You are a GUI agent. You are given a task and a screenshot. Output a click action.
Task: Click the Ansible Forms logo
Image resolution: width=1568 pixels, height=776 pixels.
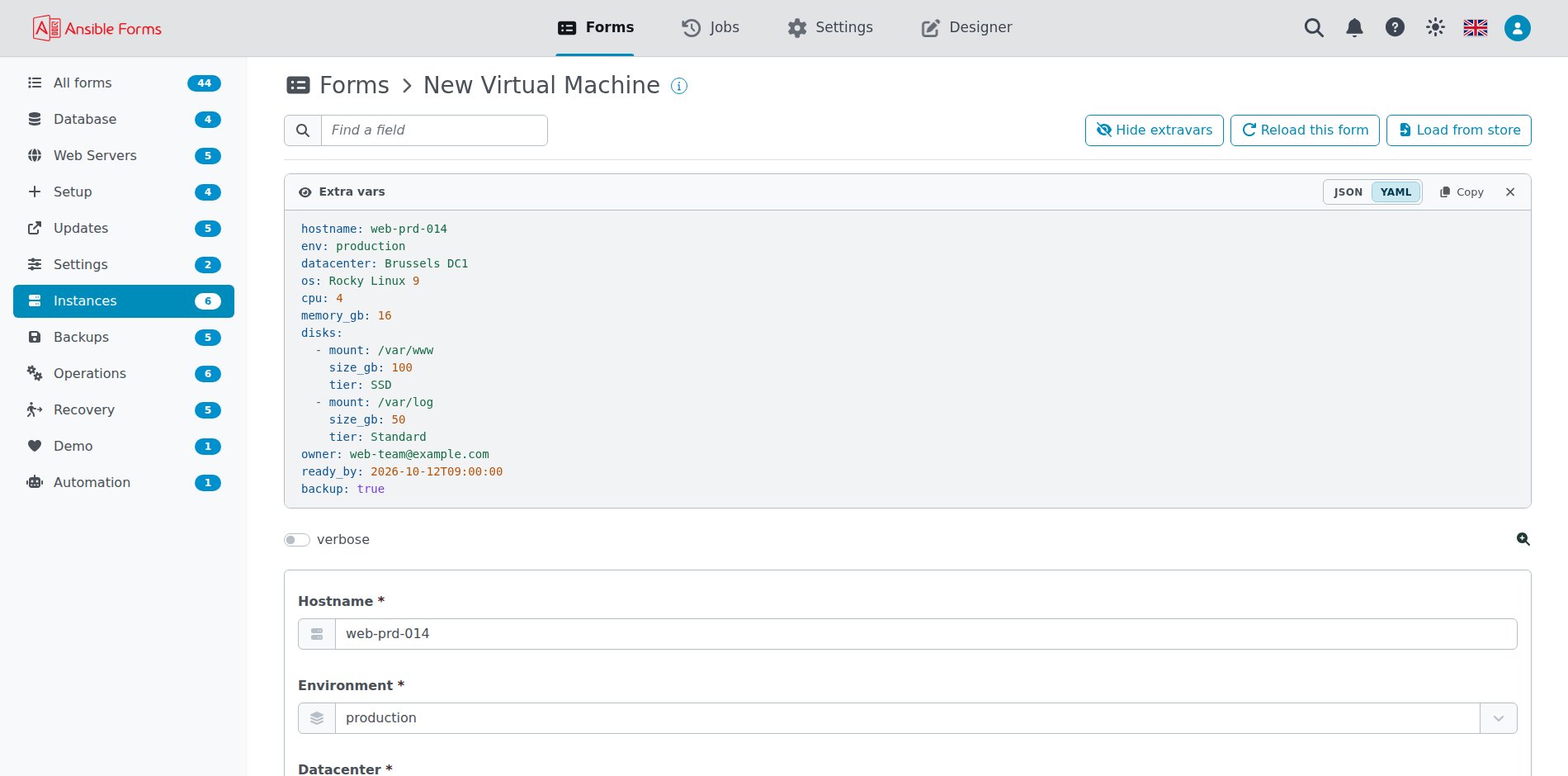click(x=97, y=28)
